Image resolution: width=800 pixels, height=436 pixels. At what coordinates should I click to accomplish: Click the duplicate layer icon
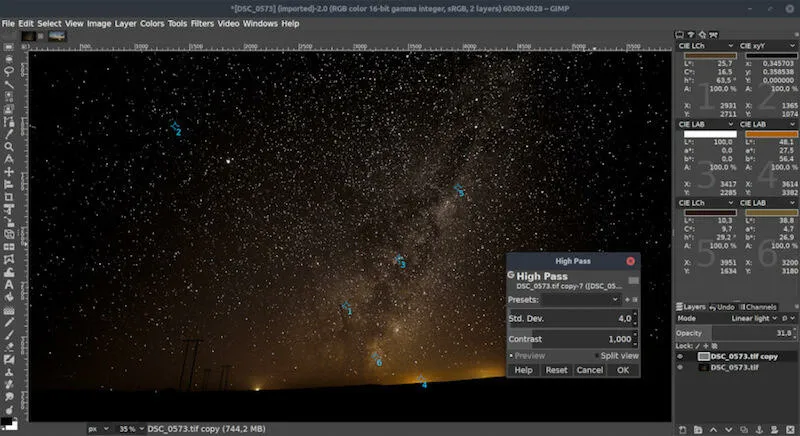(743, 428)
